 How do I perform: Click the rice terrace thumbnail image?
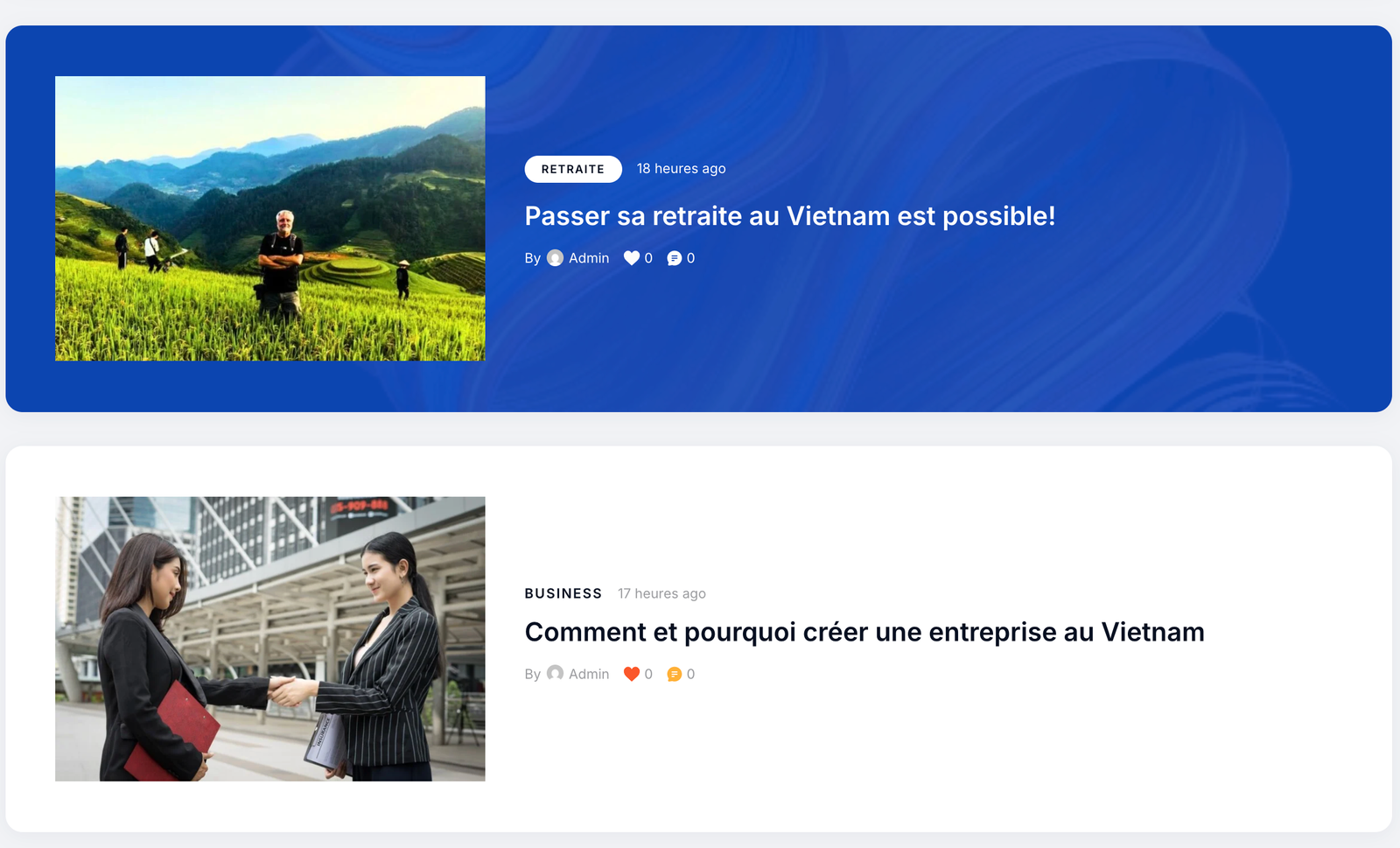coord(270,219)
